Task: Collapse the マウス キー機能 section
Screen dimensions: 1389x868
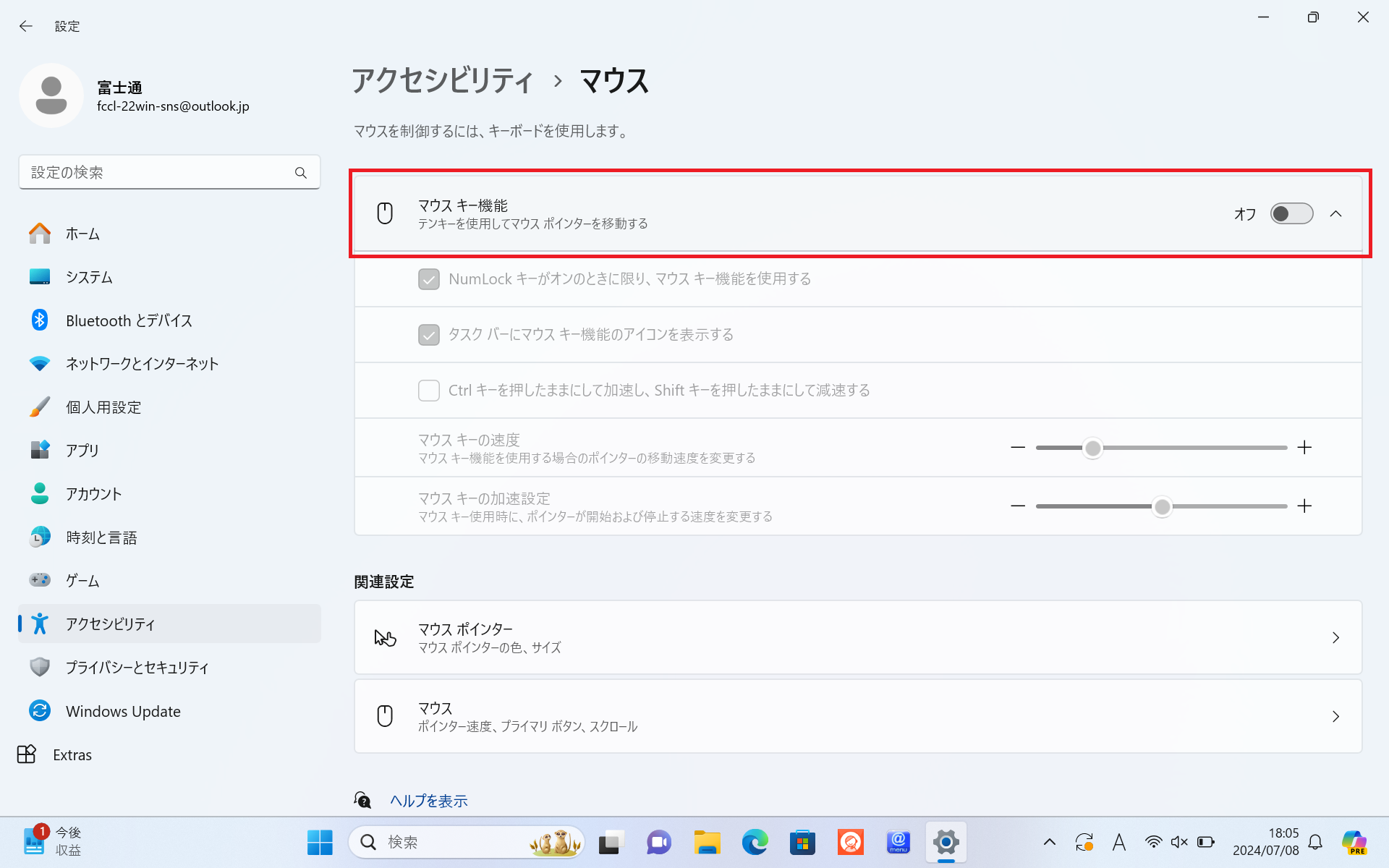Action: tap(1336, 213)
